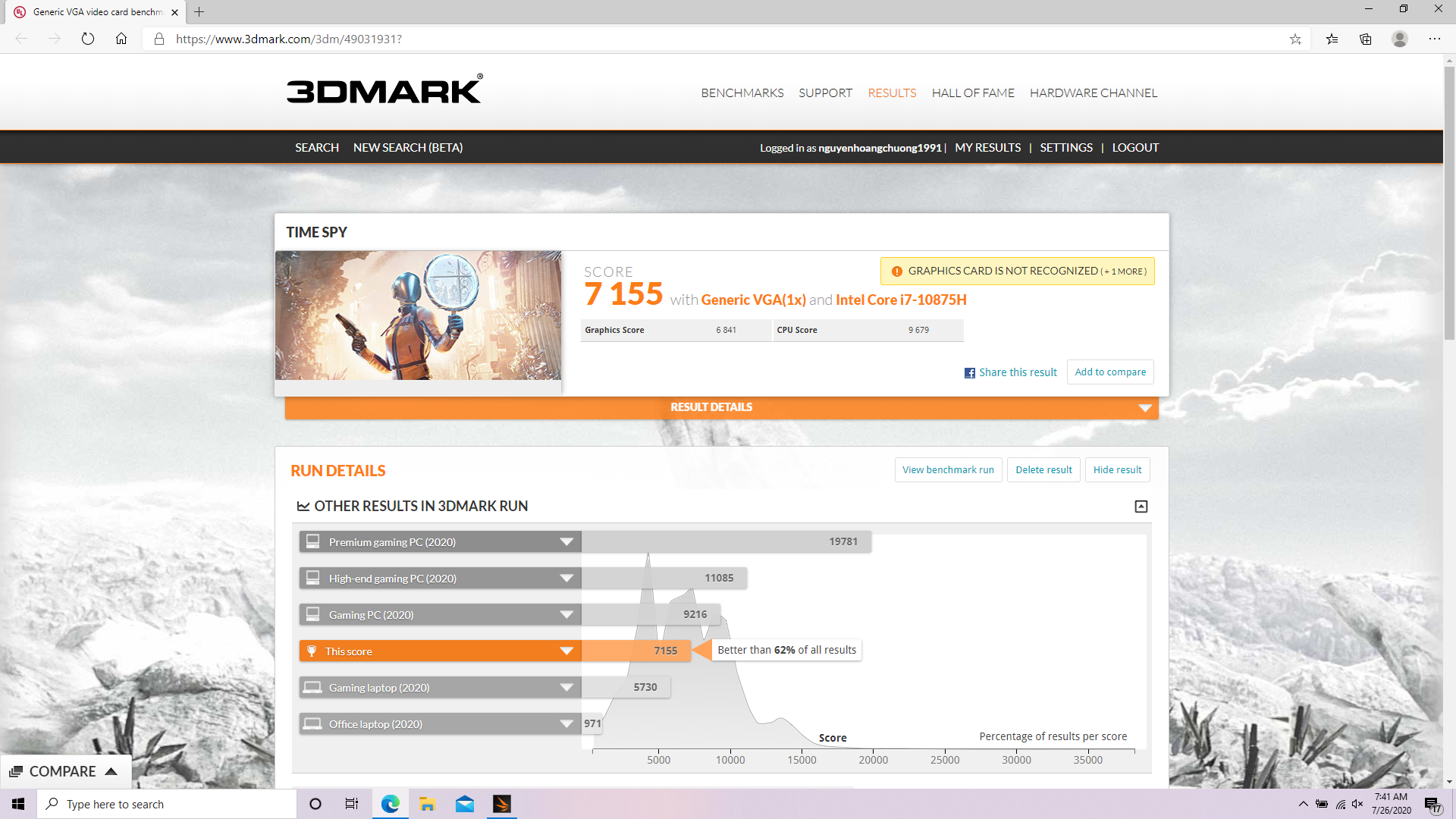Collapse the Other Results chart section icon
The height and width of the screenshot is (819, 1456).
tap(1141, 507)
